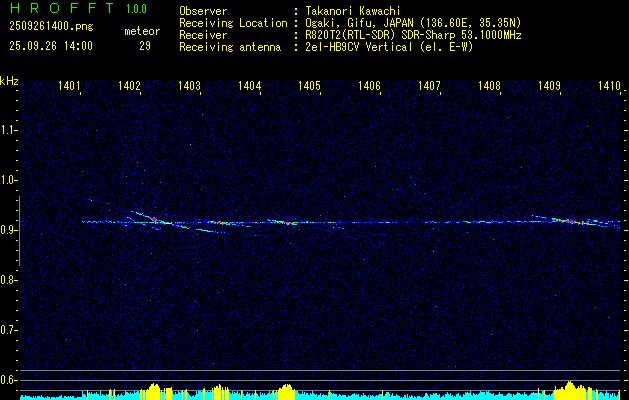Click time marker 1410
The height and width of the screenshot is (400, 629).
tap(609, 85)
